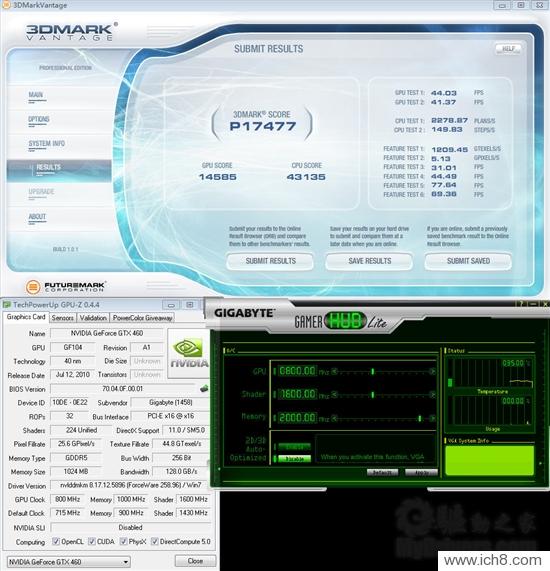
Task: Click the Shader 1600.00 MHz value field
Action: point(297,394)
